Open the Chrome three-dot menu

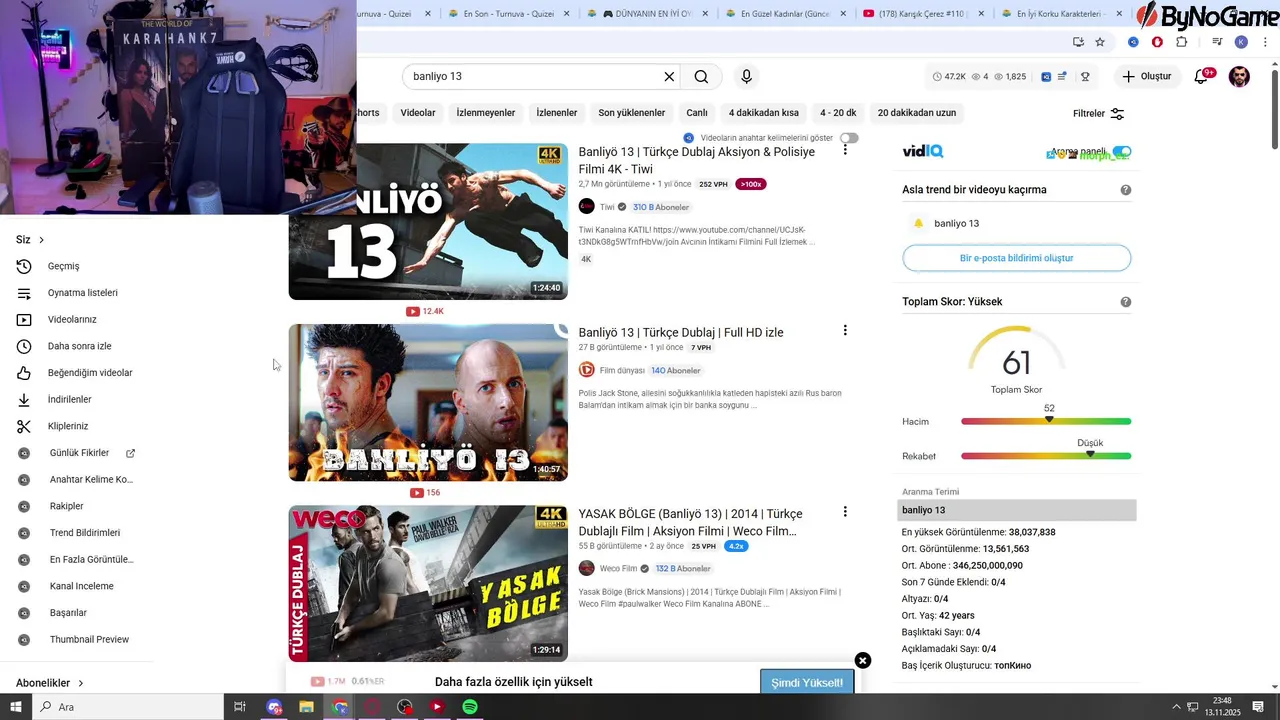coord(1264,42)
